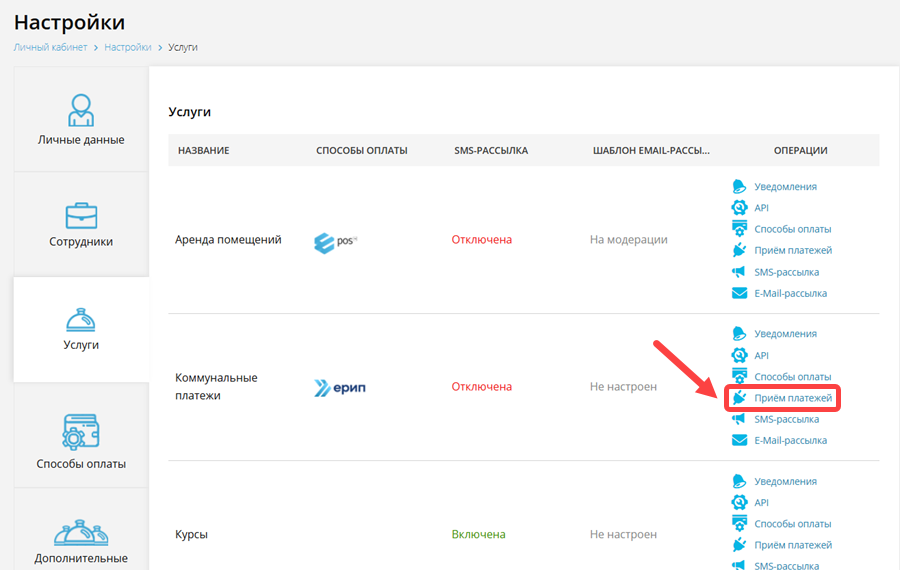Click API gear icon in Коммунальные платежи row
This screenshot has width=900, height=570.
click(x=739, y=355)
